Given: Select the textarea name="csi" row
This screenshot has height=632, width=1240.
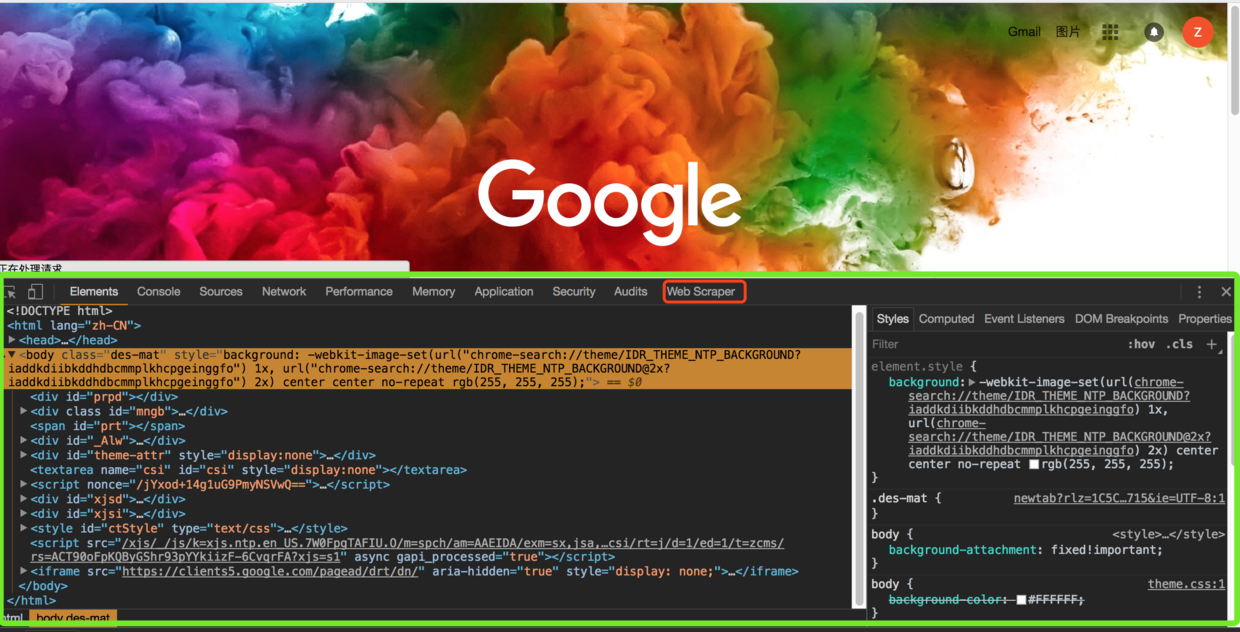Looking at the screenshot, I should [x=248, y=470].
